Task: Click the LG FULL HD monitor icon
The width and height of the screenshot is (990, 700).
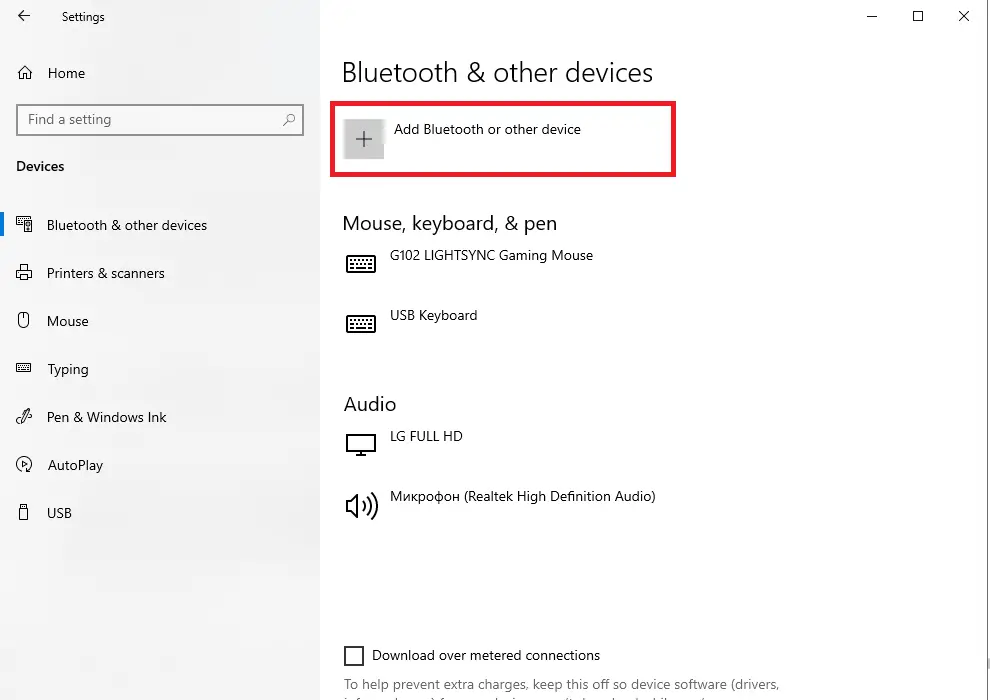Action: [x=361, y=444]
